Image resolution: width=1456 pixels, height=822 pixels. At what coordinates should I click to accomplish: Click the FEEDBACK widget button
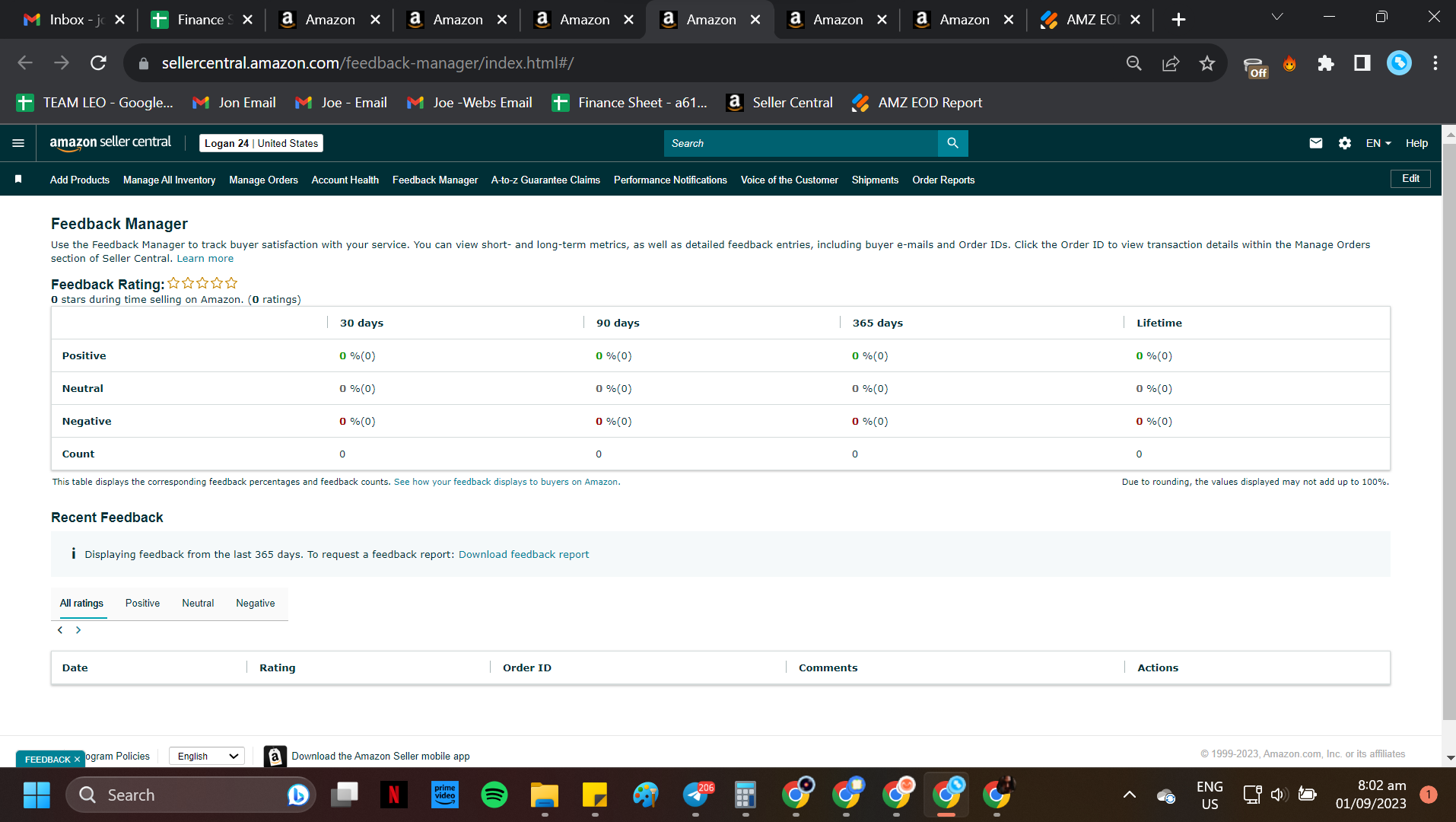click(47, 759)
